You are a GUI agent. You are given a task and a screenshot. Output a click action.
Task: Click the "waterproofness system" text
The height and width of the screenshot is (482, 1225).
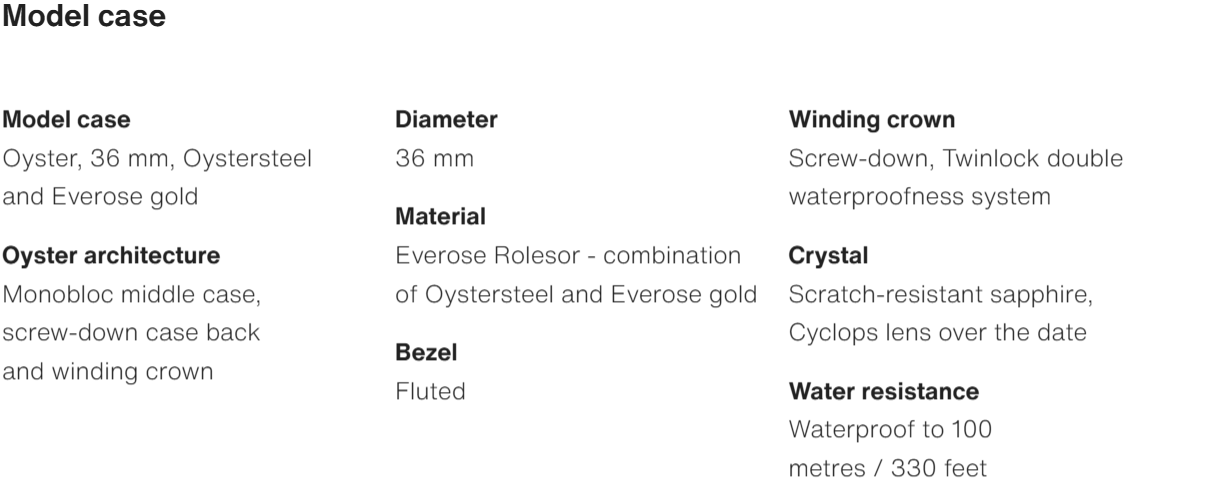[x=919, y=197]
